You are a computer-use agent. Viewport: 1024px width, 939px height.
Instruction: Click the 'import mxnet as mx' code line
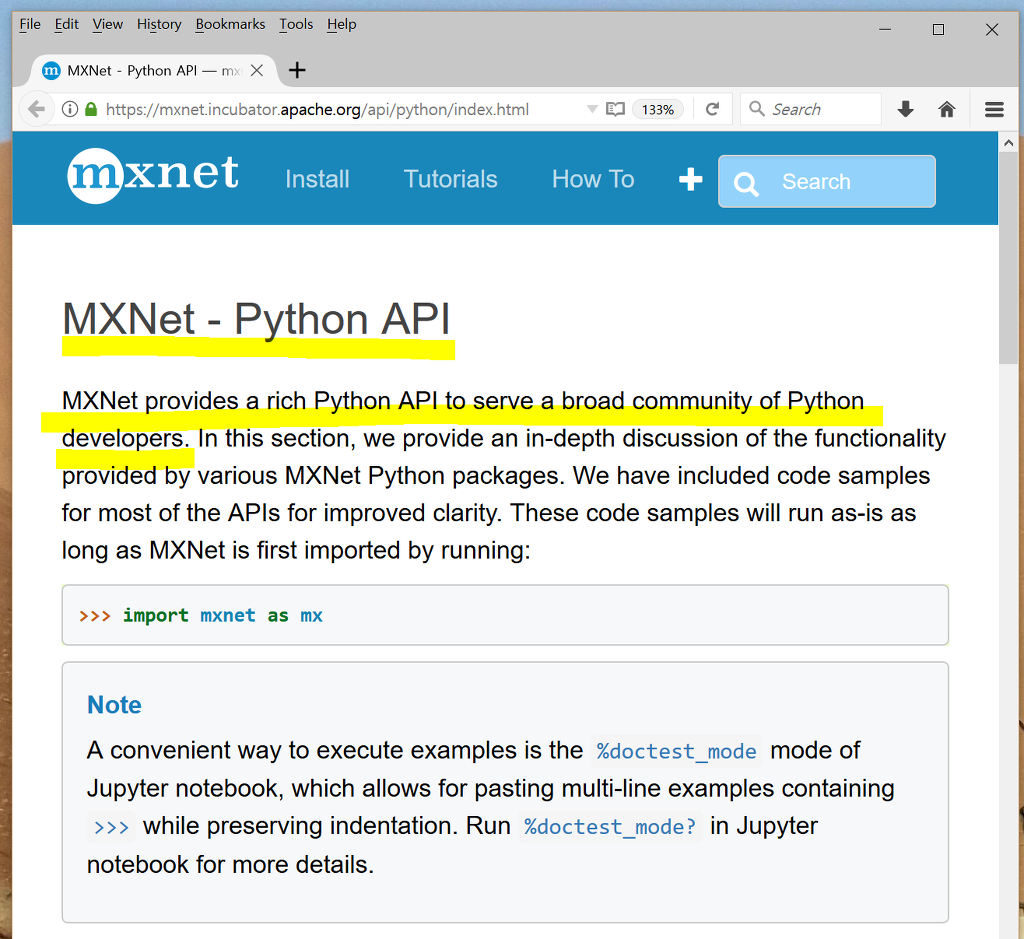click(200, 616)
